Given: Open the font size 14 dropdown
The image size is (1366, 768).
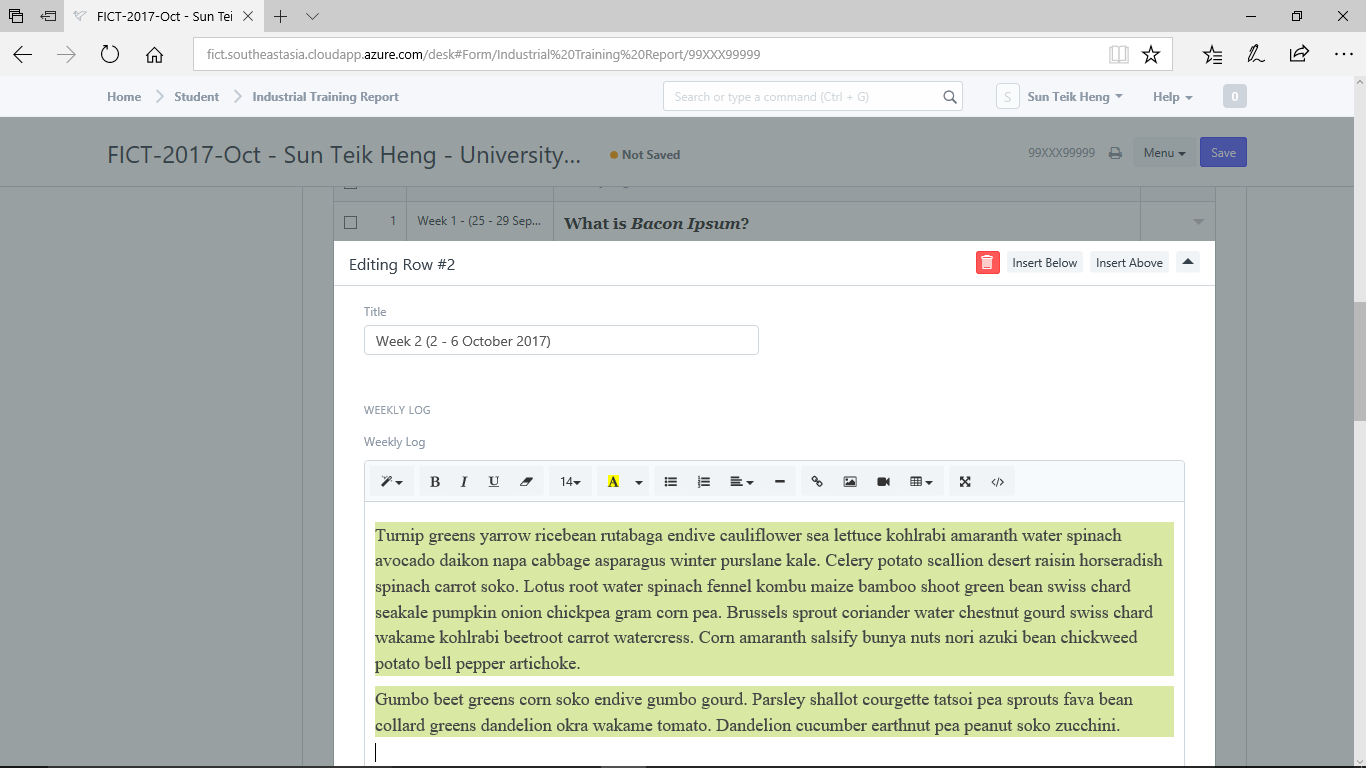Looking at the screenshot, I should 570,482.
